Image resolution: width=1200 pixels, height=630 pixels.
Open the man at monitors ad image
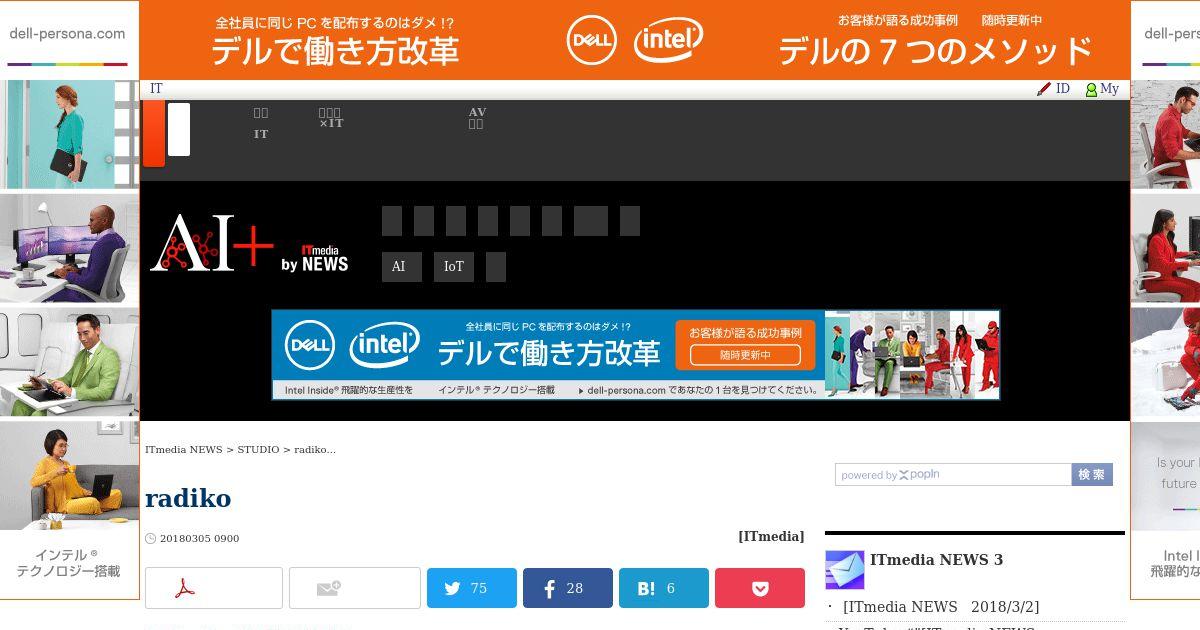[x=70, y=249]
